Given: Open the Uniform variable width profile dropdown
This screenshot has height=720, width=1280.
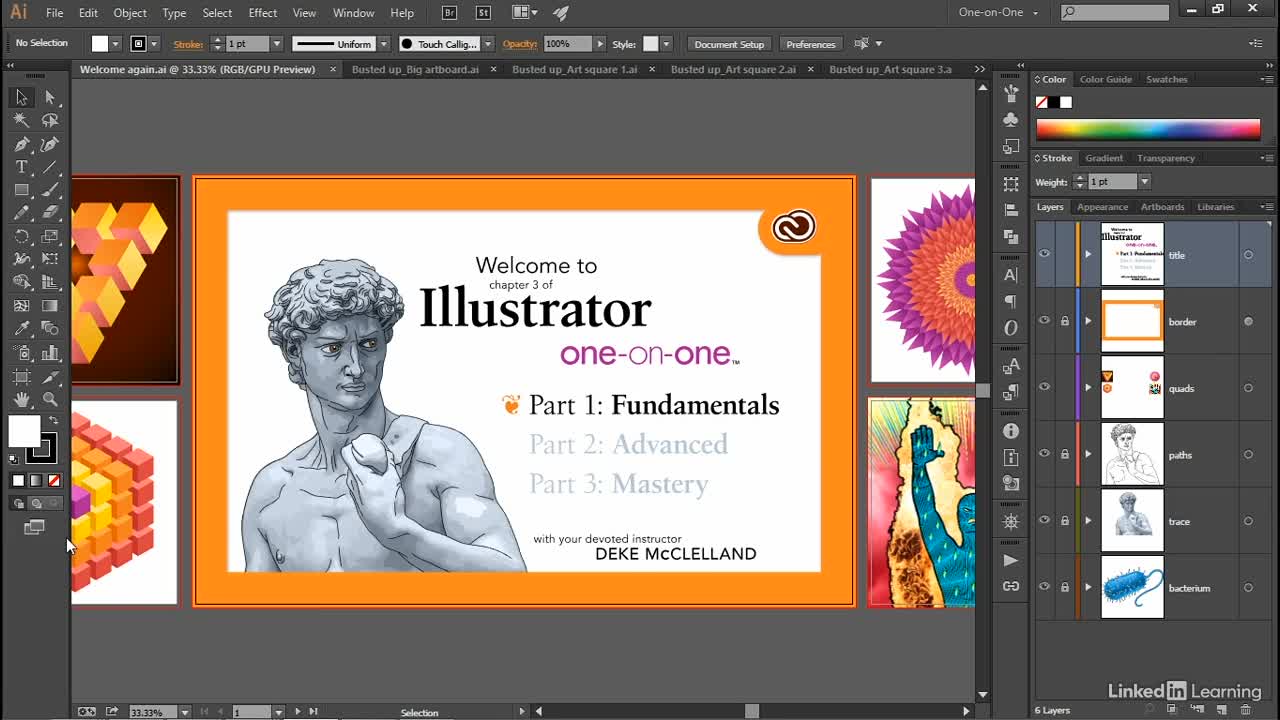Looking at the screenshot, I should (383, 44).
